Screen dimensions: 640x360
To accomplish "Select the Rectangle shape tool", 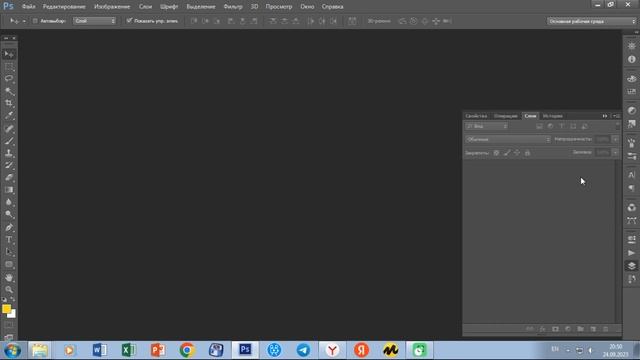I will click(x=9, y=264).
